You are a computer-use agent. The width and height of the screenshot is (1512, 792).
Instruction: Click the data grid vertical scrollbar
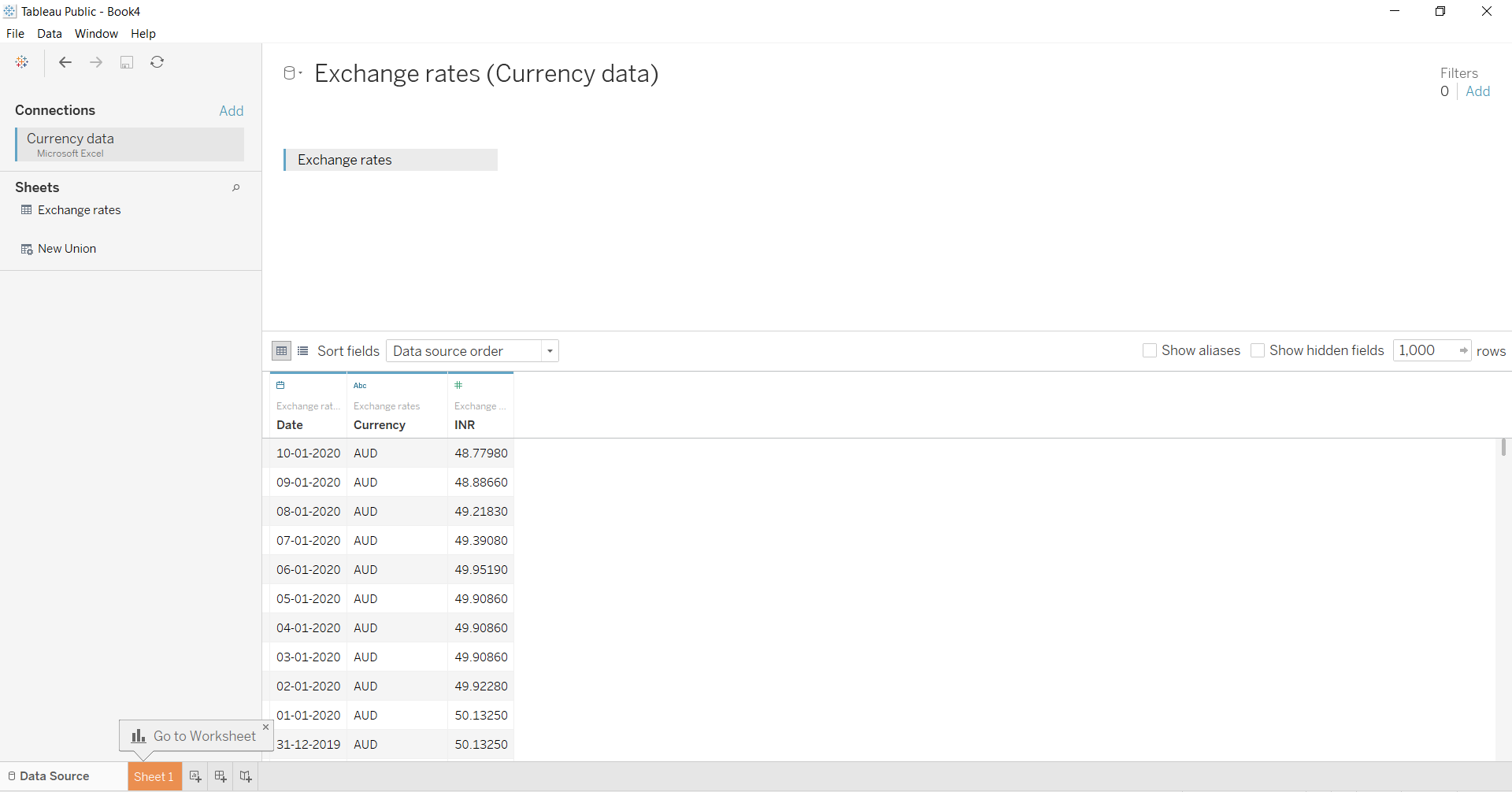coord(1503,447)
